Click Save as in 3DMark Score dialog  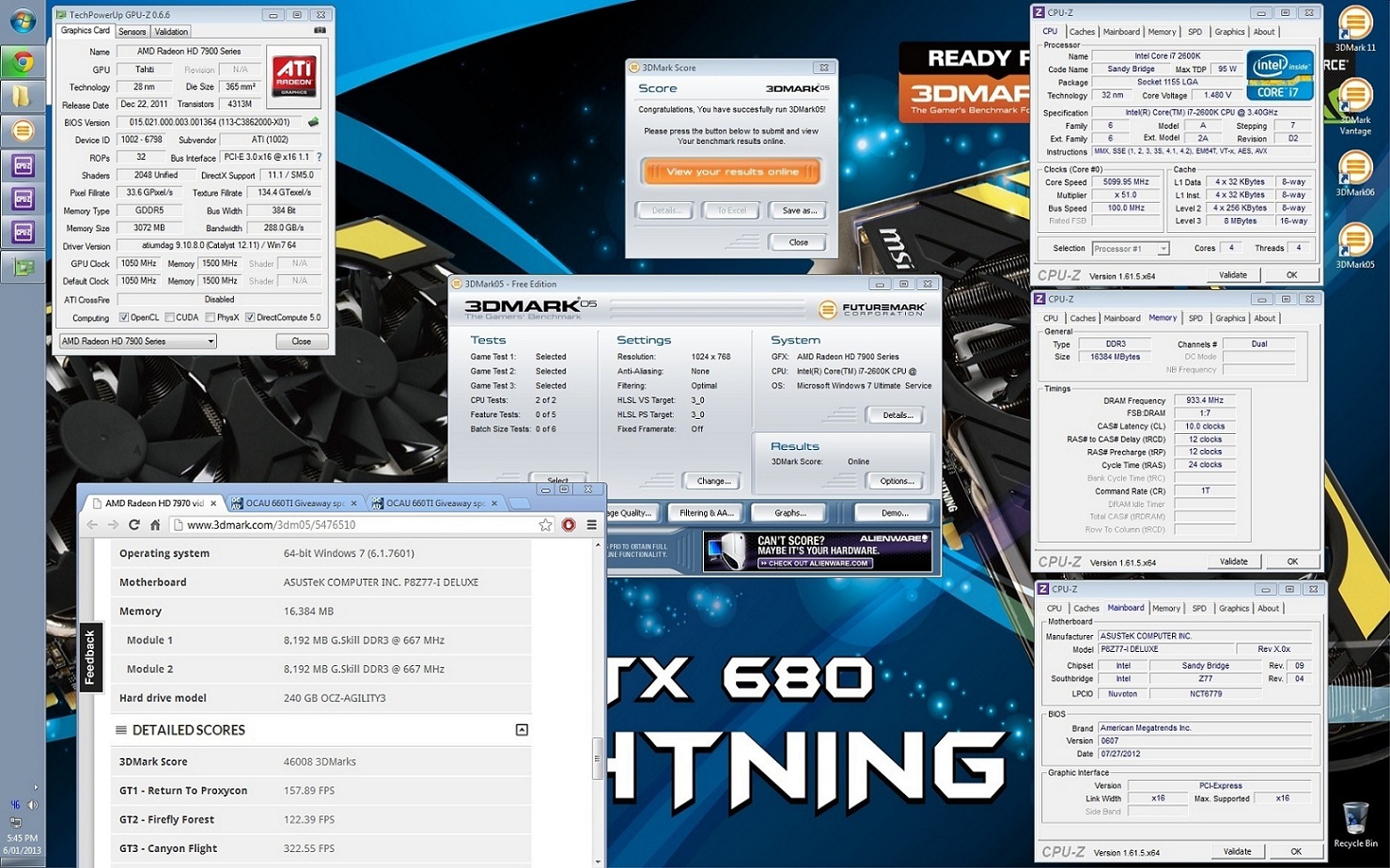(x=799, y=210)
